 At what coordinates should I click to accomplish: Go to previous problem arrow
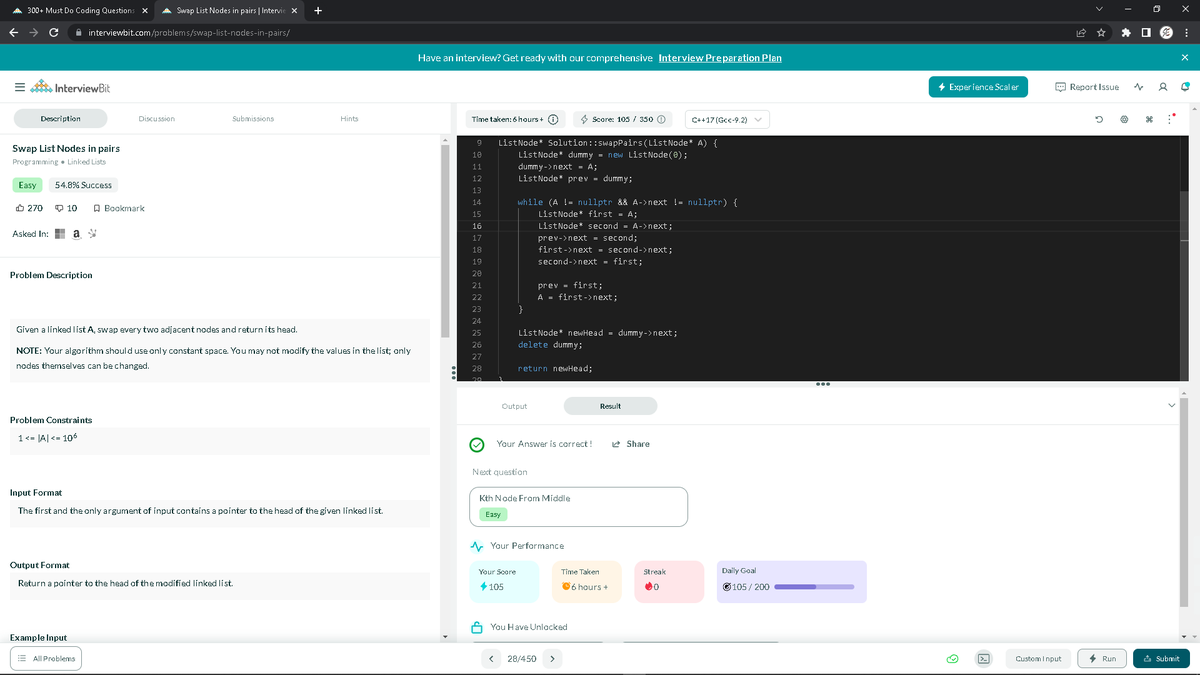click(491, 659)
